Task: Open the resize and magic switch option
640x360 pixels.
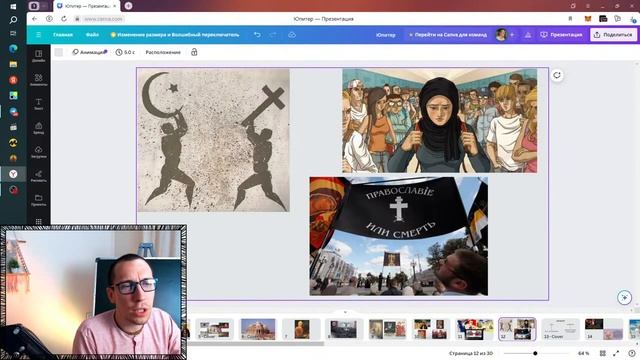Action: (175, 35)
